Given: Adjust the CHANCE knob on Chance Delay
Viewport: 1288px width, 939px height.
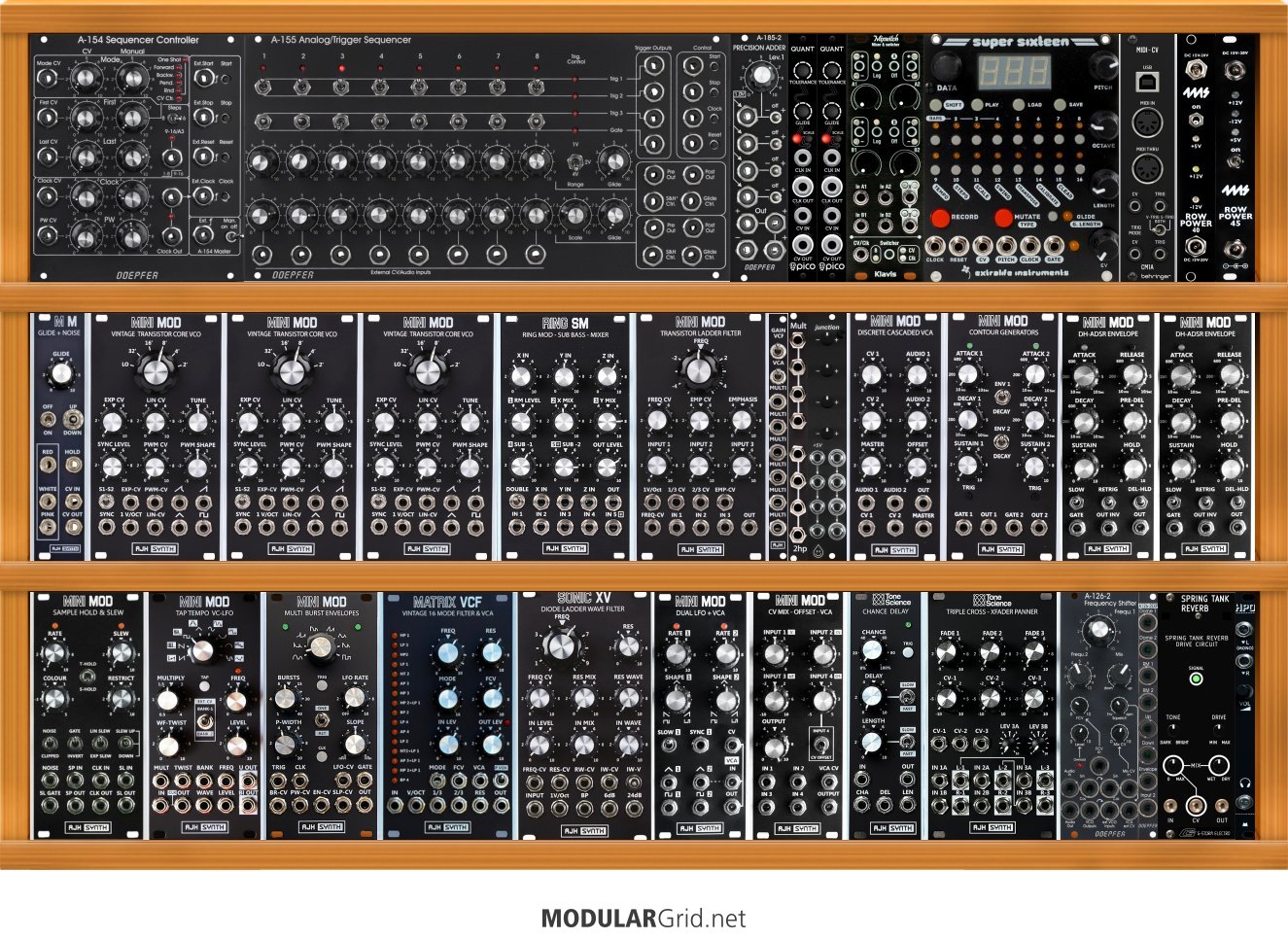Looking at the screenshot, I should [873, 652].
